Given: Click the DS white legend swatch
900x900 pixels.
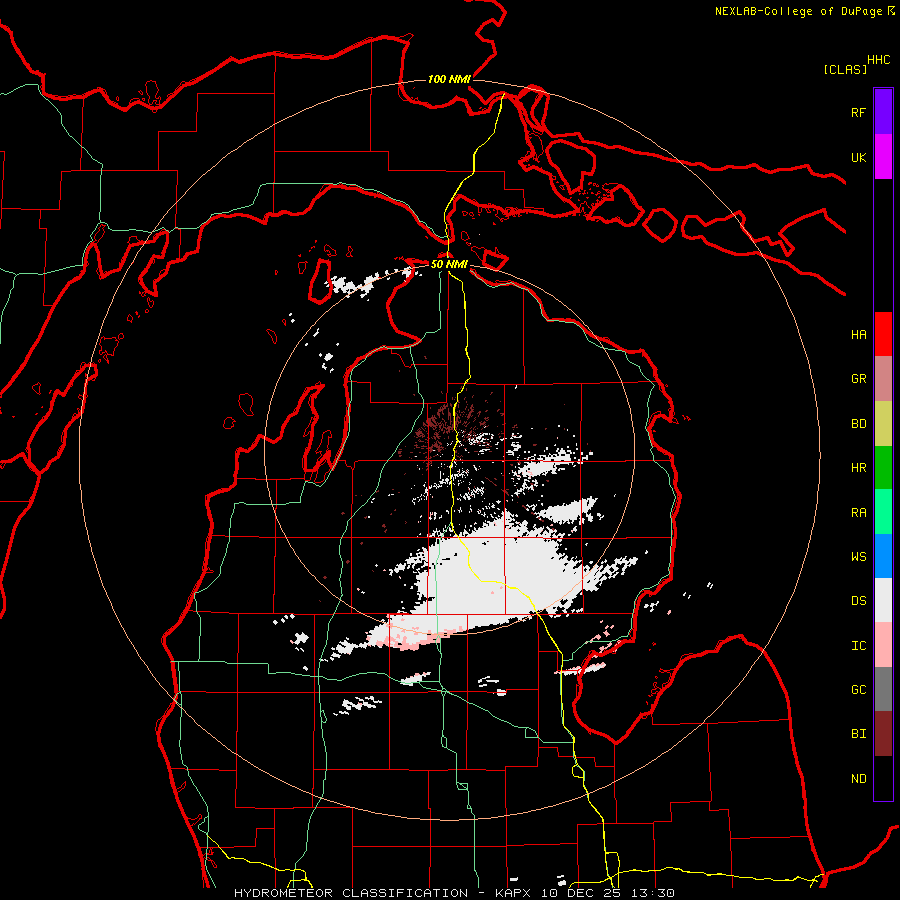Looking at the screenshot, I should (883, 600).
